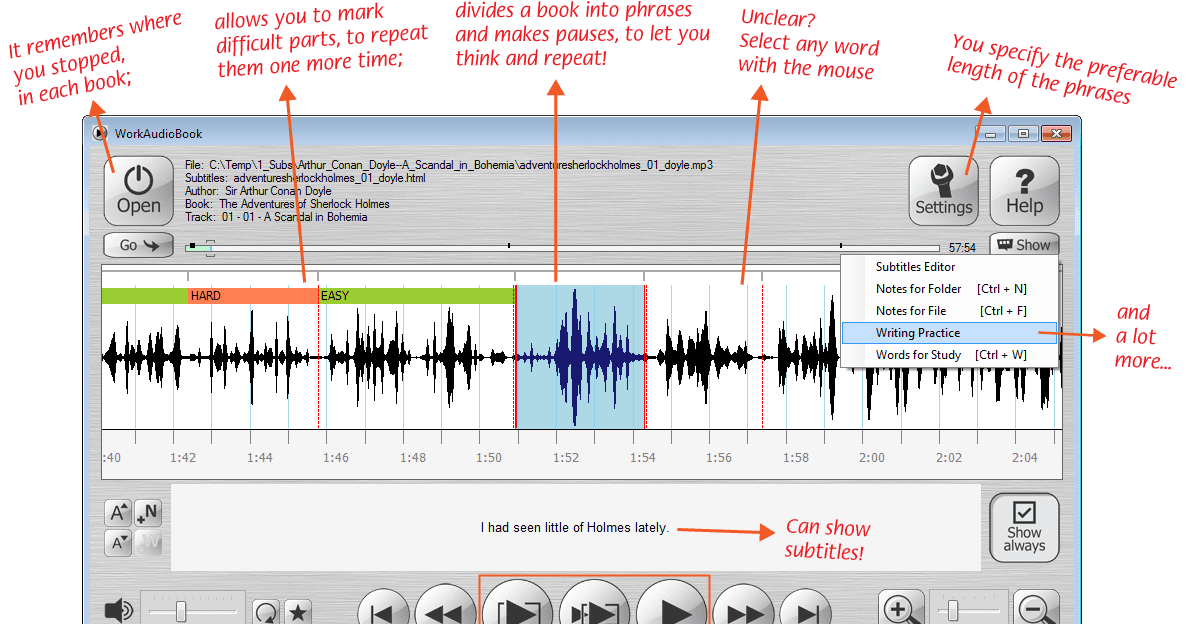Click the Author: Sir Arthur Conan Doyle line
The height and width of the screenshot is (624, 1190).
click(x=258, y=191)
